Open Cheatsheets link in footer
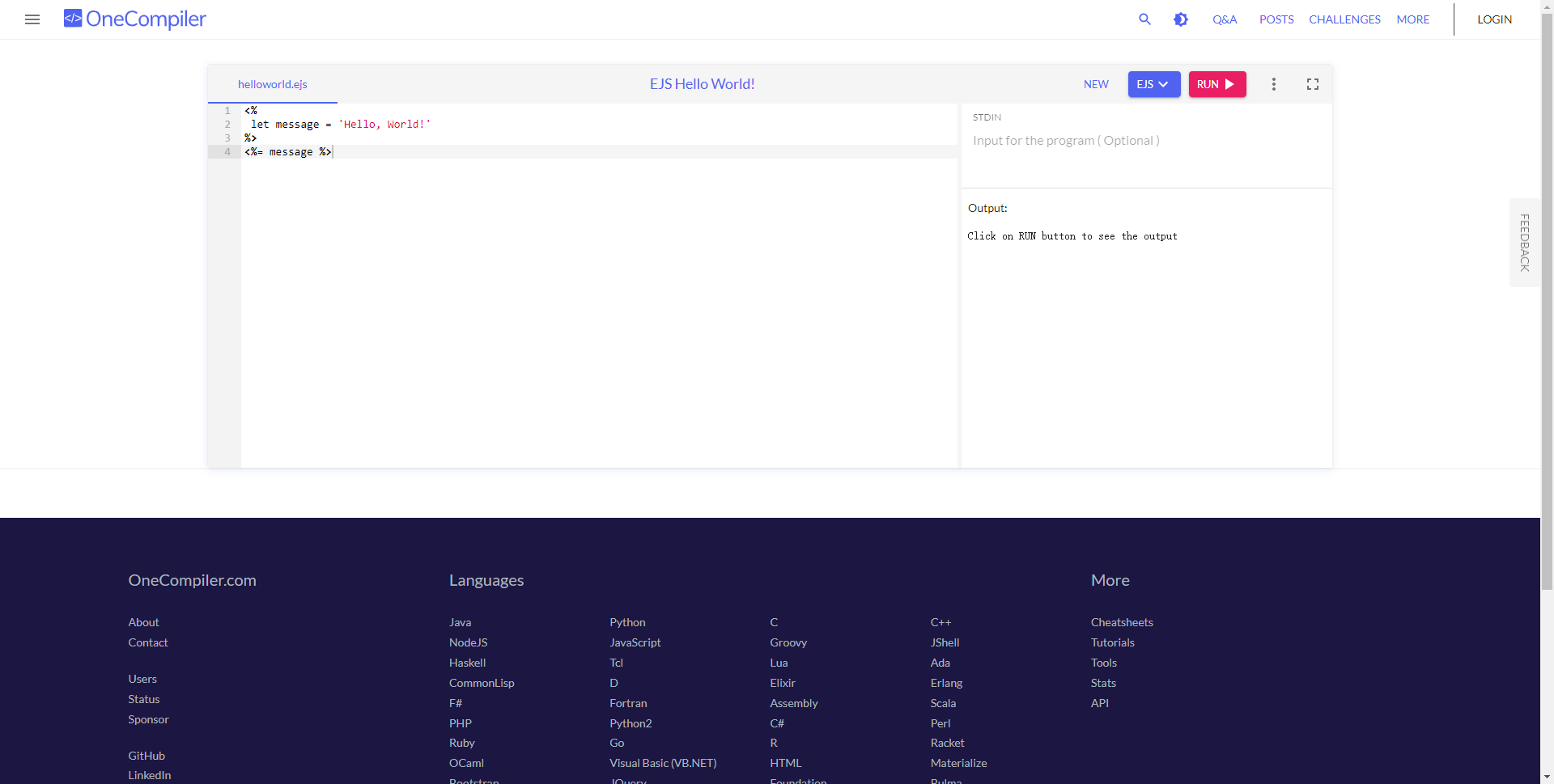The height and width of the screenshot is (784, 1554). [1121, 622]
